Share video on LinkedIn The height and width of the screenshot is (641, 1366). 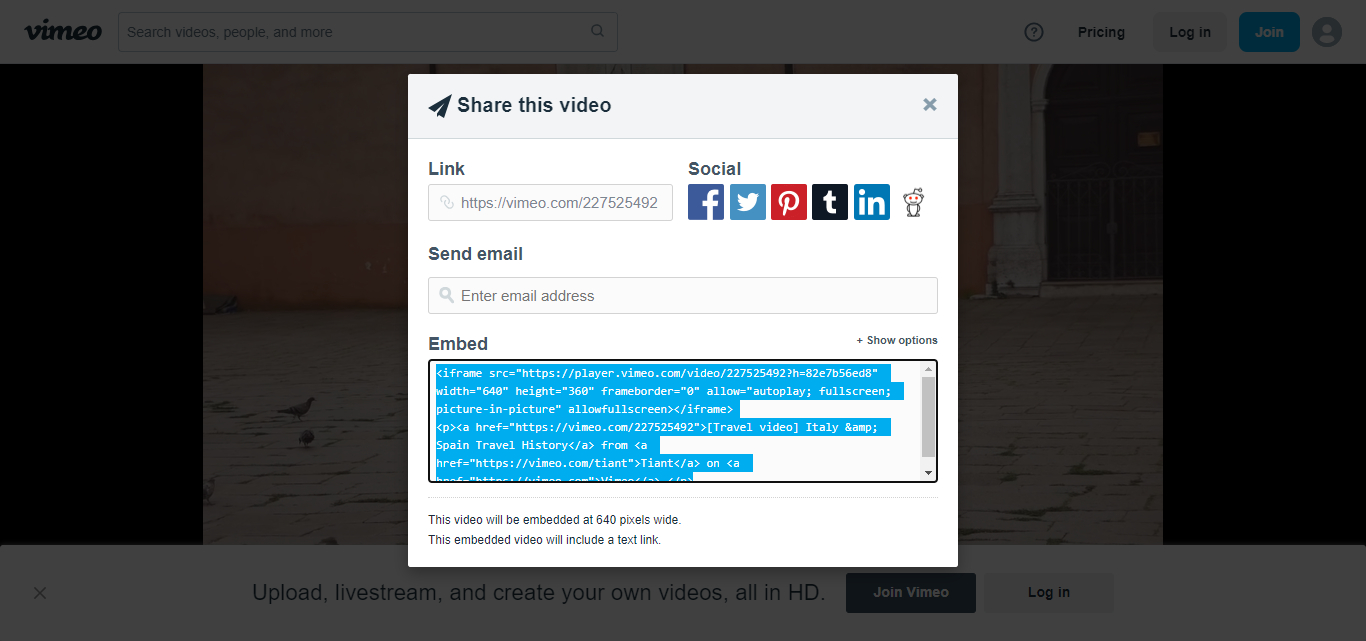[872, 203]
